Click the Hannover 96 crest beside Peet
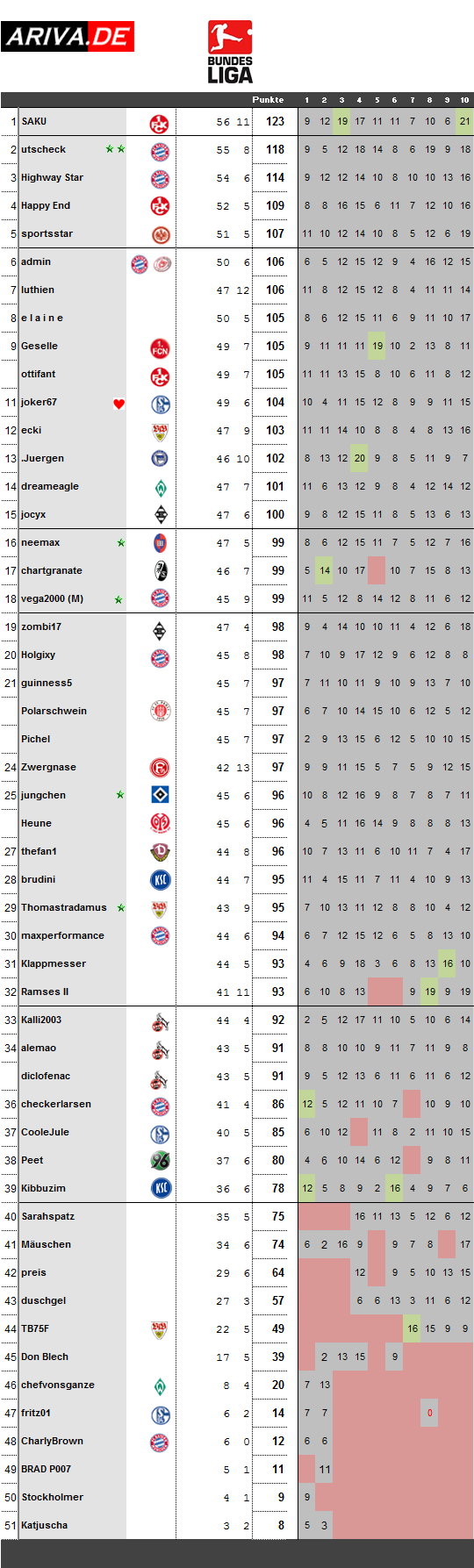 tap(160, 1161)
